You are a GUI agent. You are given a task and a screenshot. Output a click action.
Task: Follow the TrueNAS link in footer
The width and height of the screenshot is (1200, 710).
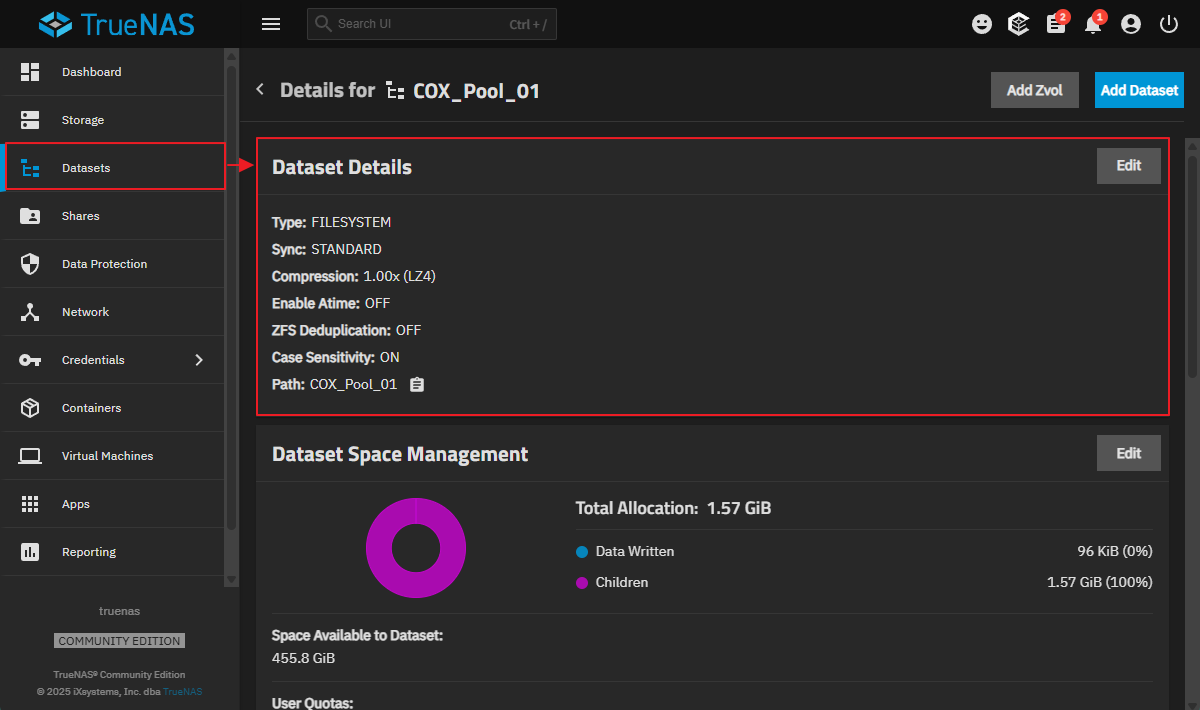[183, 692]
